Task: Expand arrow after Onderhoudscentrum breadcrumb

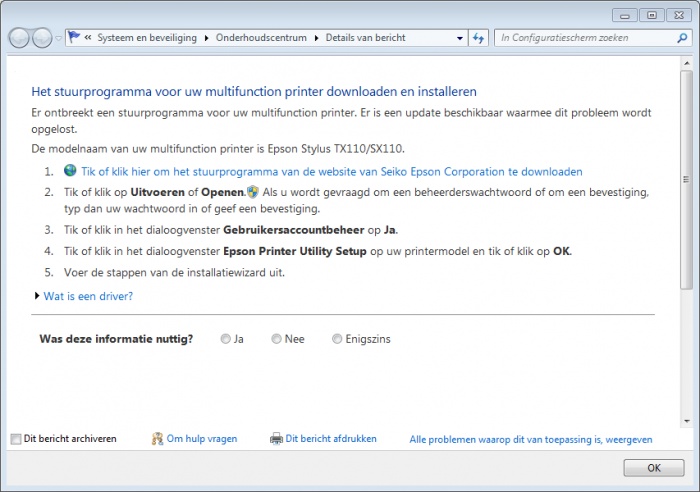Action: click(x=316, y=38)
